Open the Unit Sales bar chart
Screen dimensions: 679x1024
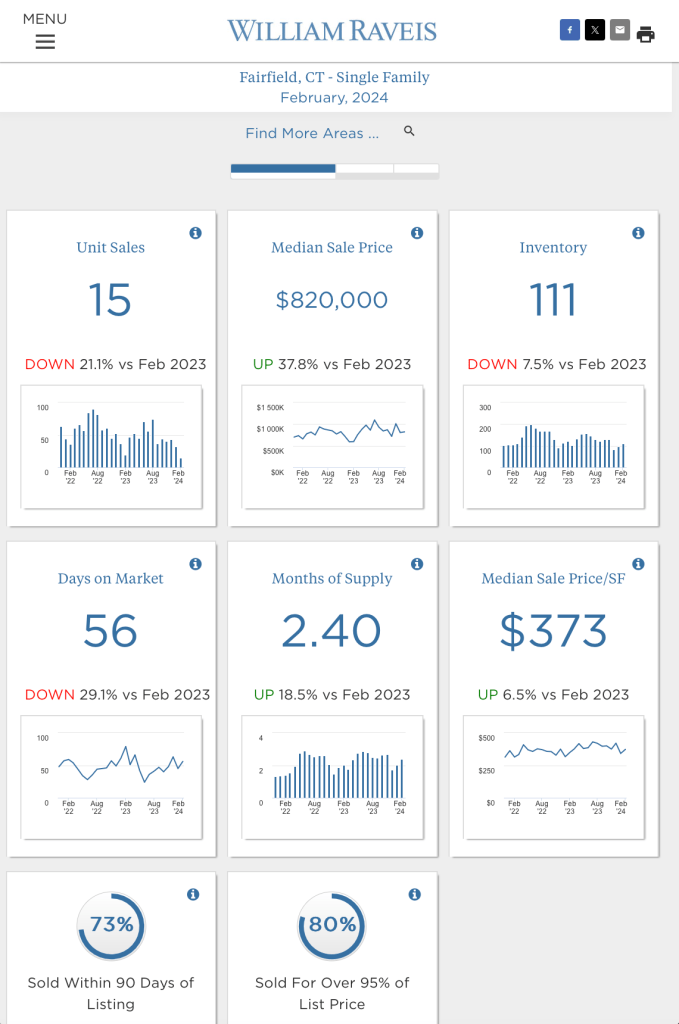coord(111,446)
